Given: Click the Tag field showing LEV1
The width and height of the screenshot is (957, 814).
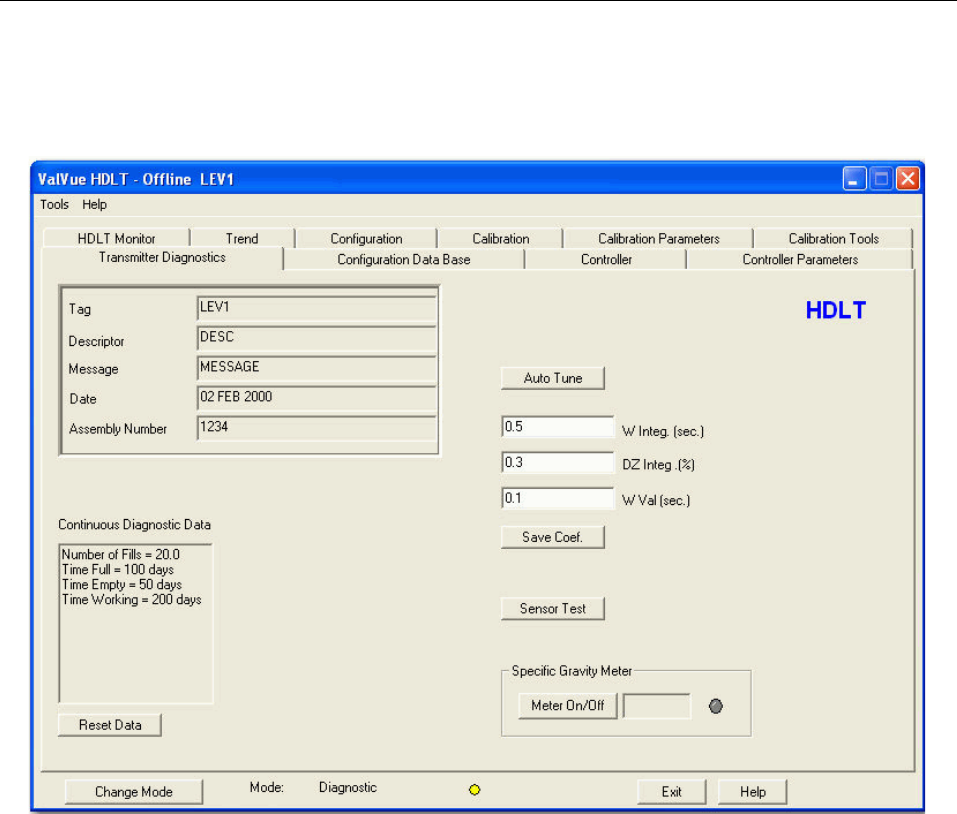Looking at the screenshot, I should pyautogui.click(x=317, y=308).
